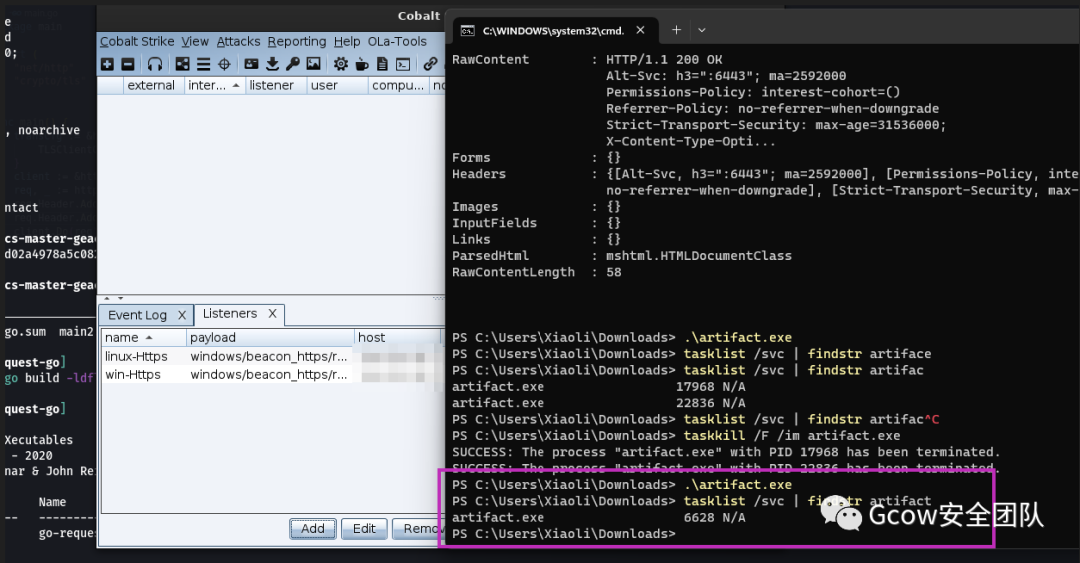Click Java Signed Applet coffee cup icon
The height and width of the screenshot is (563, 1080).
362,64
